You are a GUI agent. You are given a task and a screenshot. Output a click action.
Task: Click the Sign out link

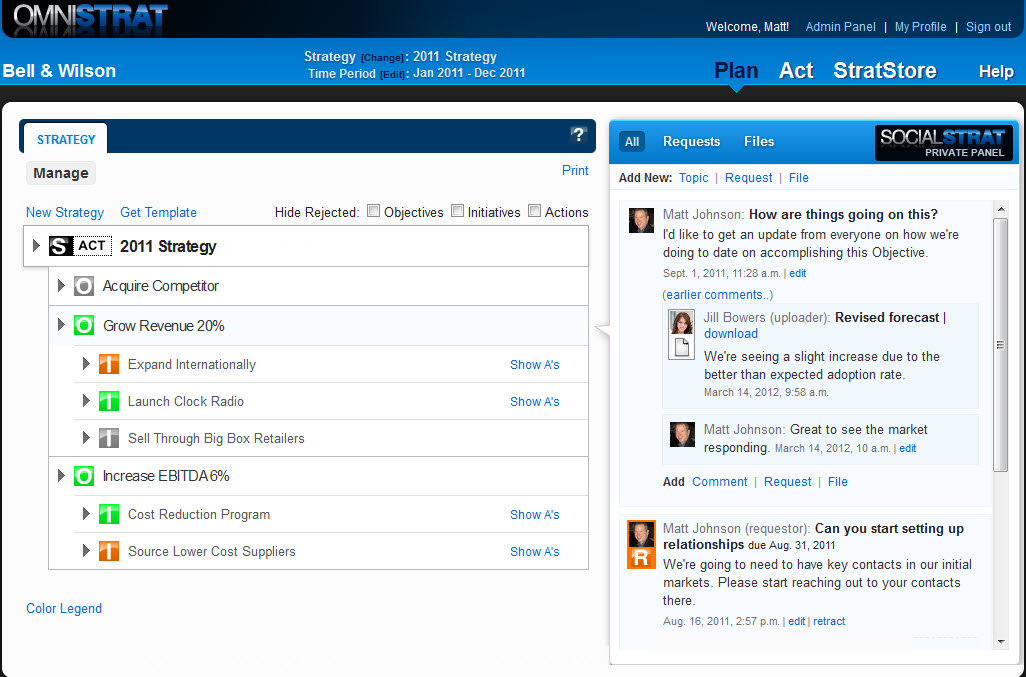[988, 27]
